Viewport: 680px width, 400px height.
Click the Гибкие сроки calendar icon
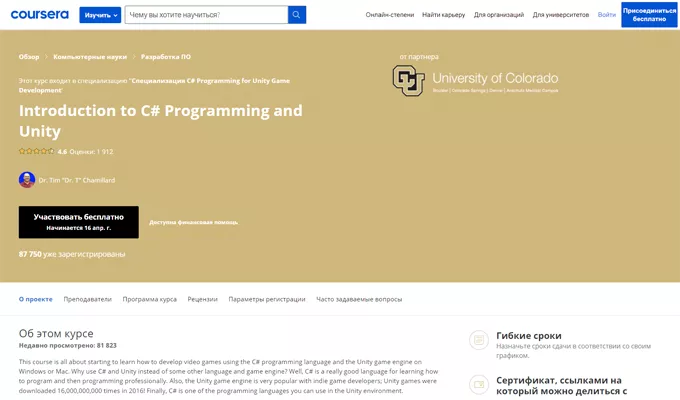tap(479, 340)
